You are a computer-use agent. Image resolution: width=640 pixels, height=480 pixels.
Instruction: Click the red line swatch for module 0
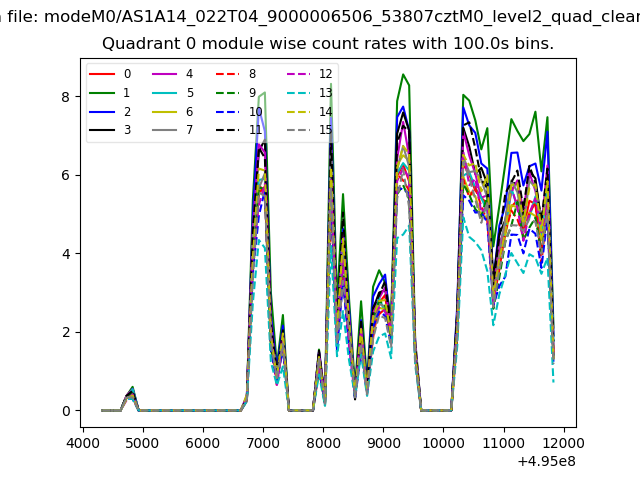(103, 74)
